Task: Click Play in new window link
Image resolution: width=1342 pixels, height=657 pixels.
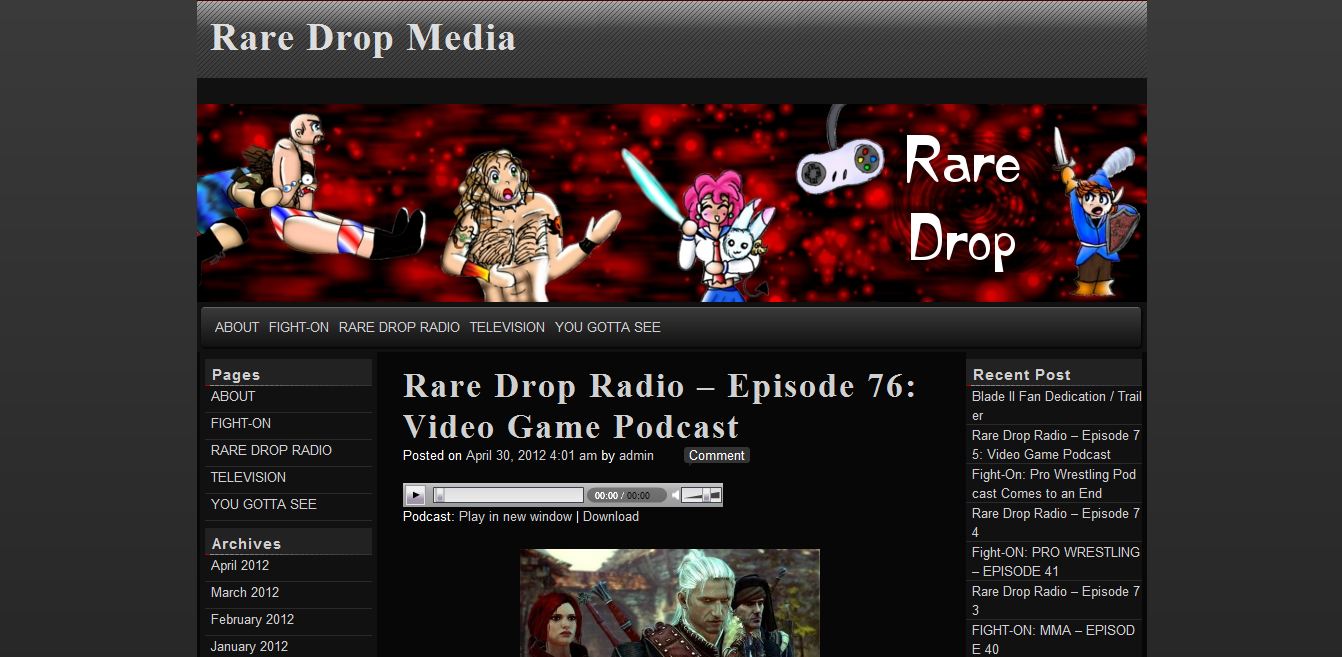Action: [515, 516]
